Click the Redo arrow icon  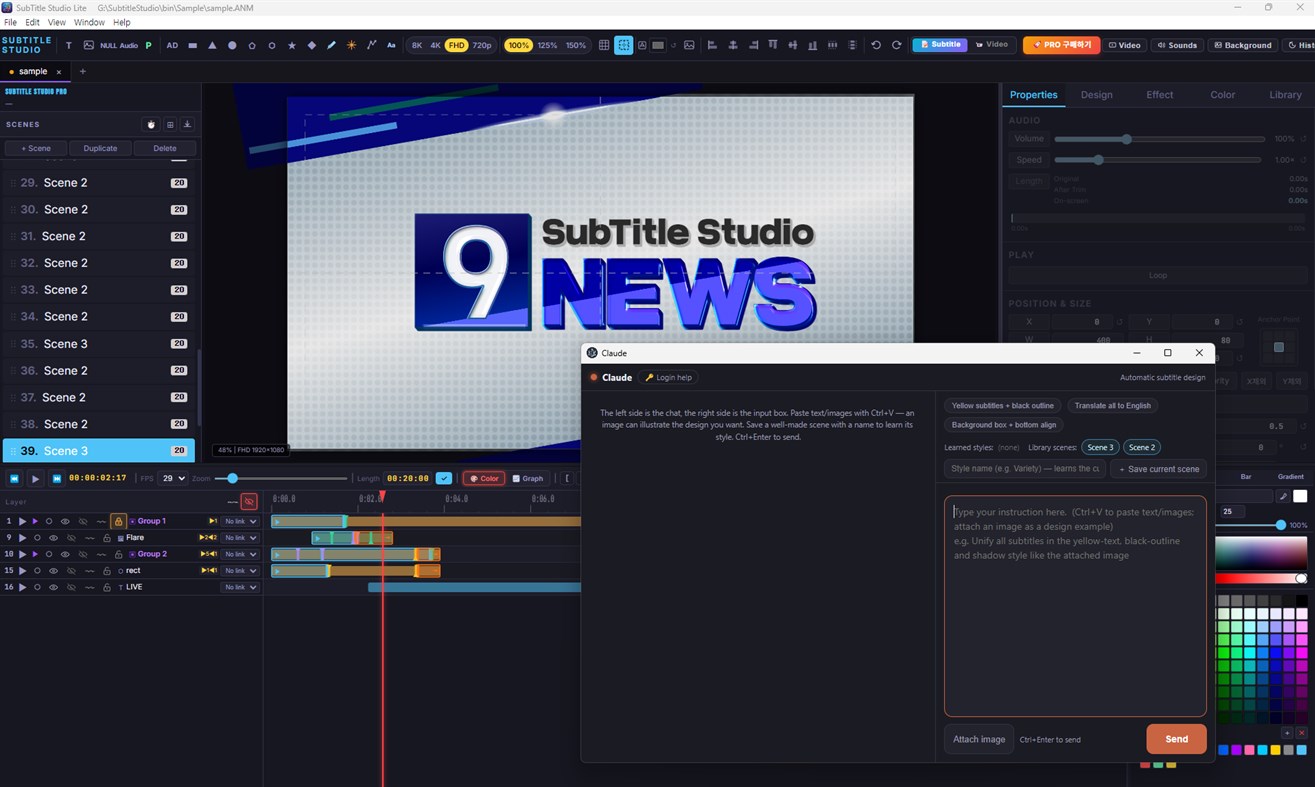tap(896, 45)
